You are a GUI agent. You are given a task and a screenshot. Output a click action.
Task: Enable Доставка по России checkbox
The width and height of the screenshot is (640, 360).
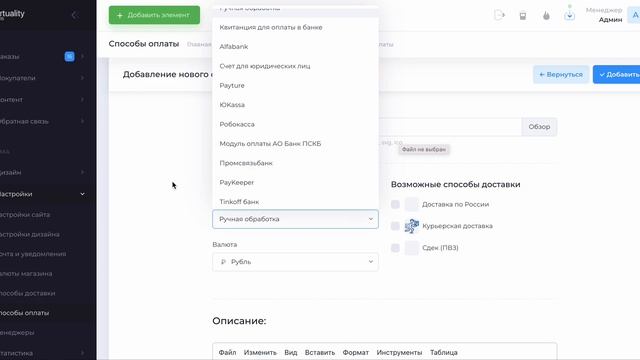coord(395,204)
